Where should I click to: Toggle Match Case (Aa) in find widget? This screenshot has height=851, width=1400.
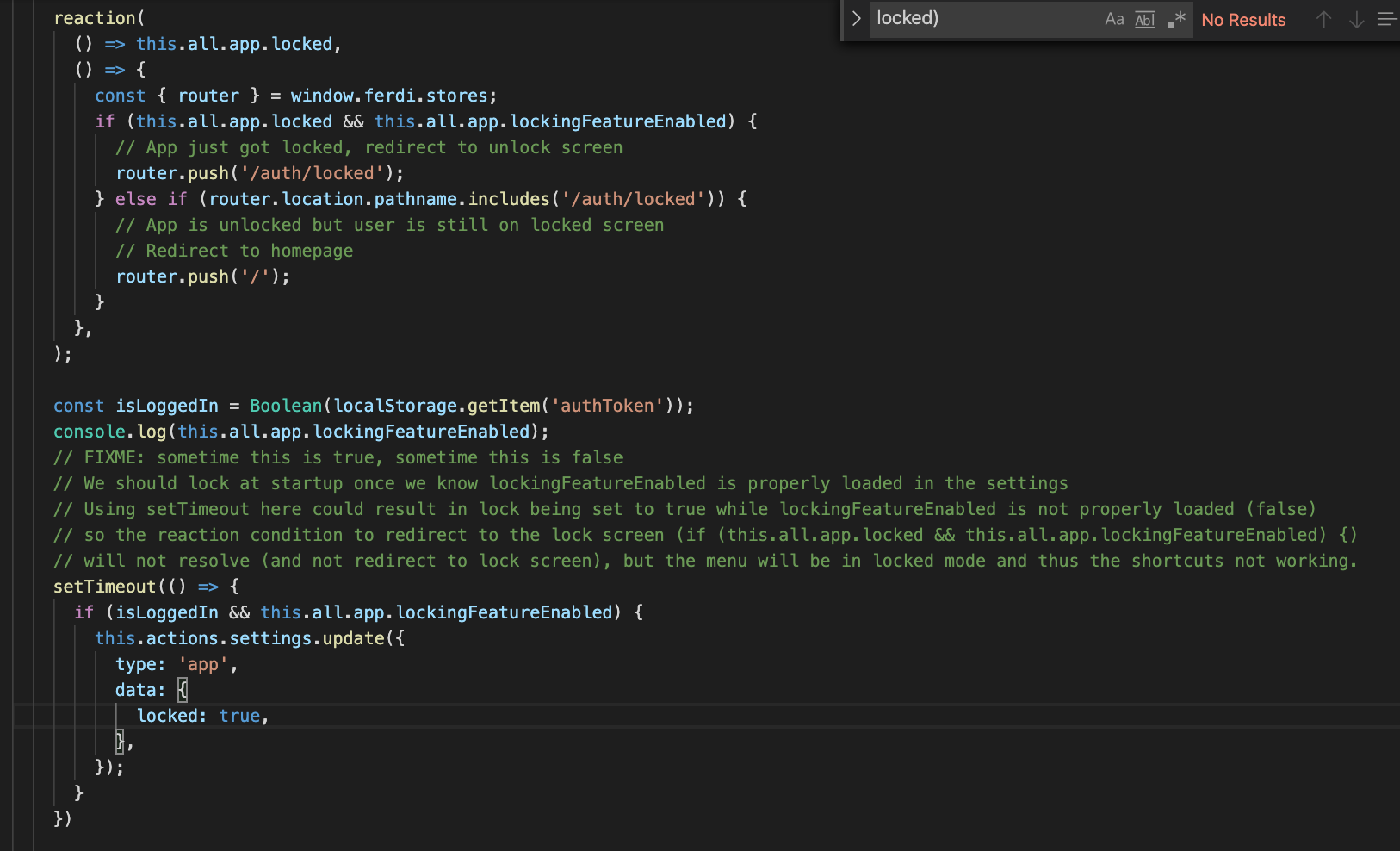point(1114,19)
